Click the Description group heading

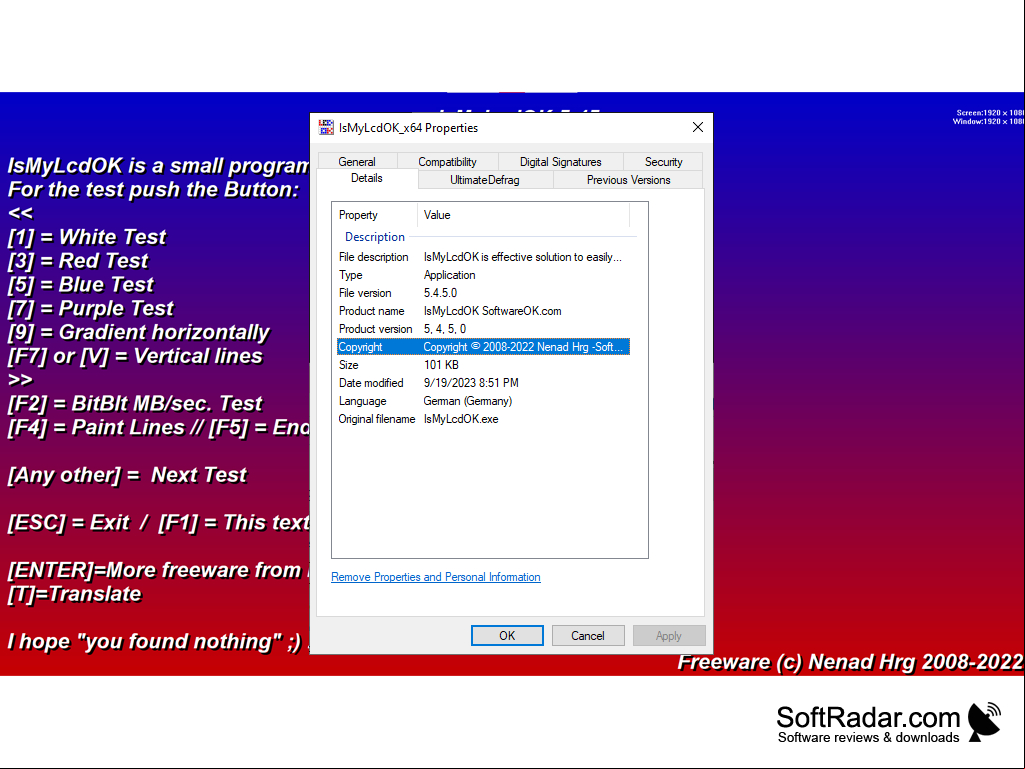point(375,237)
